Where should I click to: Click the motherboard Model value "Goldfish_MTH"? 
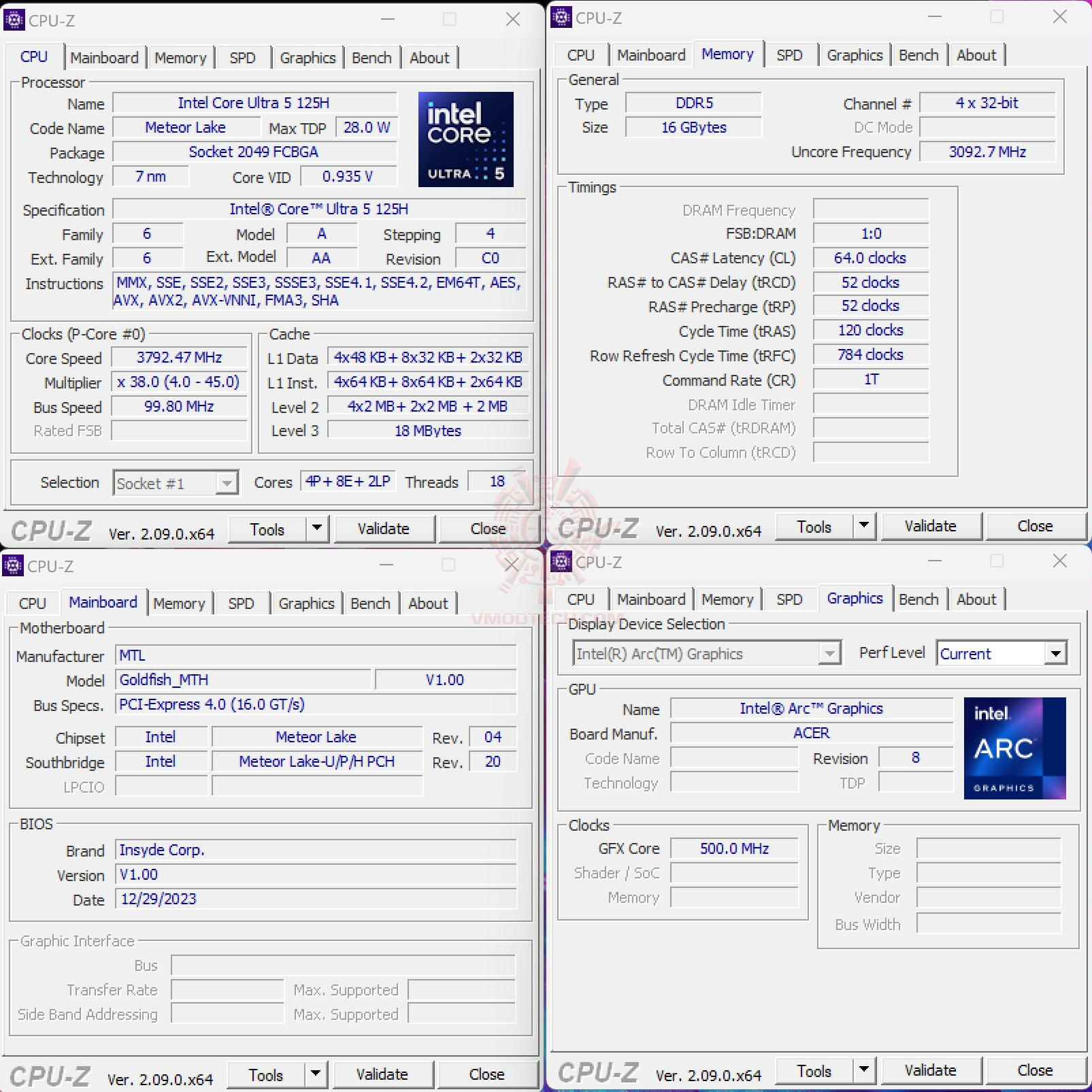(244, 680)
